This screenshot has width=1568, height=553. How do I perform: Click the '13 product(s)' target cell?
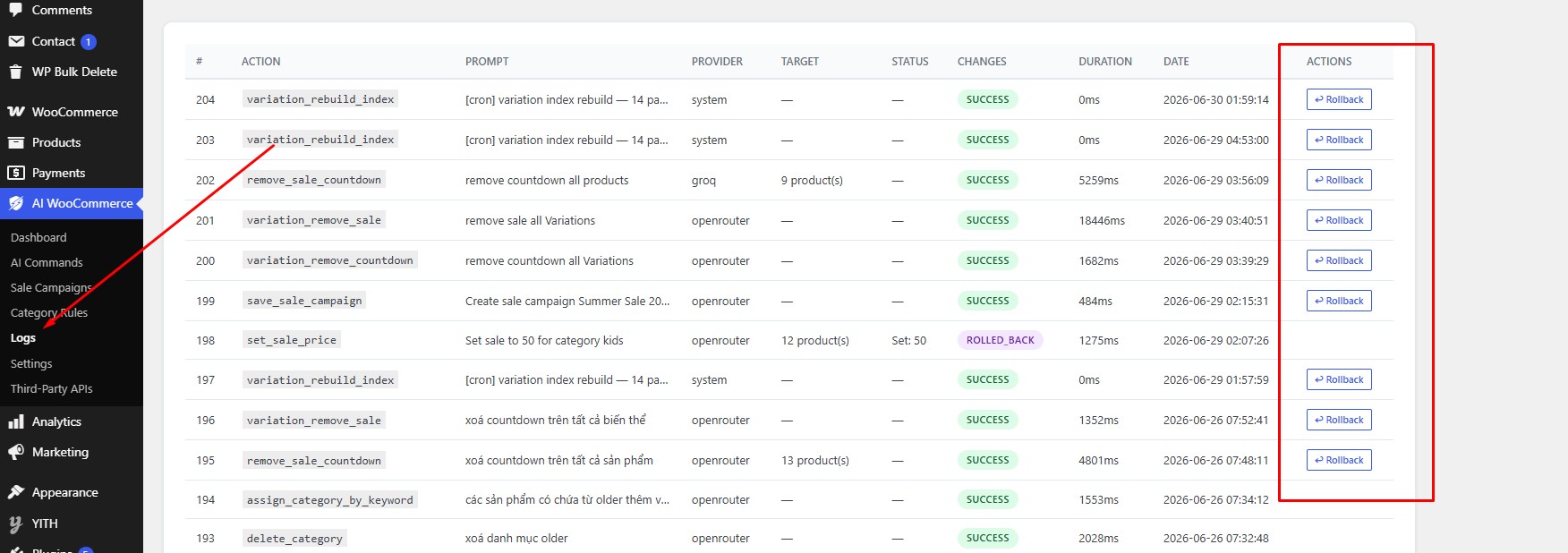(815, 461)
